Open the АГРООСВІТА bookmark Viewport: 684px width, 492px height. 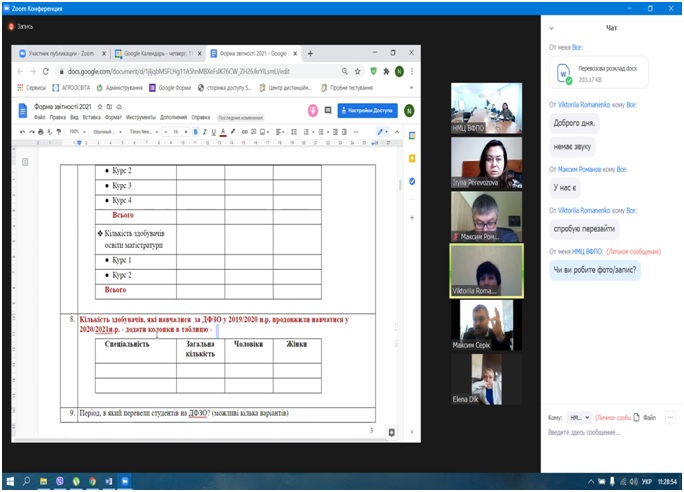(63, 87)
